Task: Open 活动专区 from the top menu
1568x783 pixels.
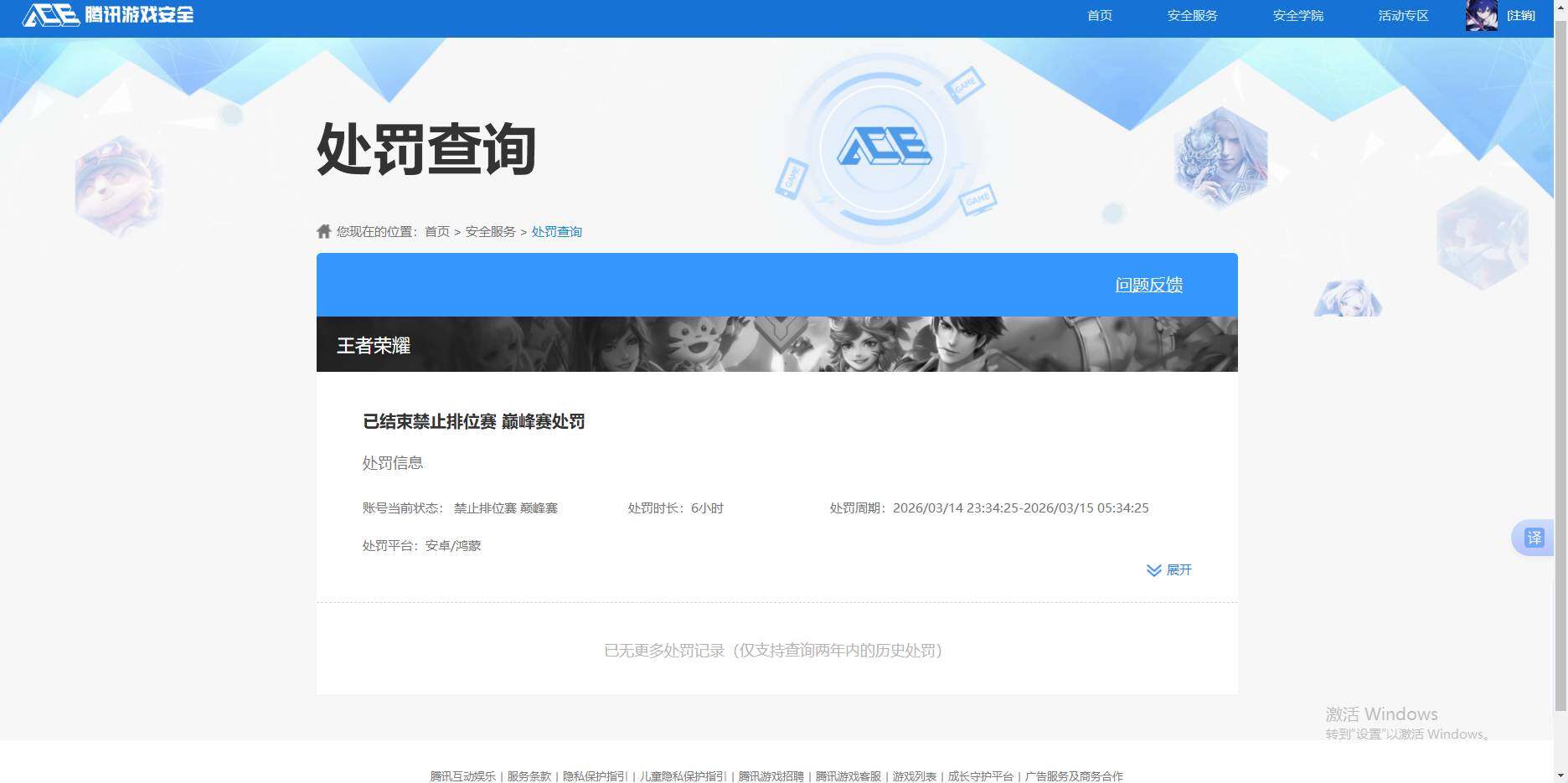Action: 1402,15
